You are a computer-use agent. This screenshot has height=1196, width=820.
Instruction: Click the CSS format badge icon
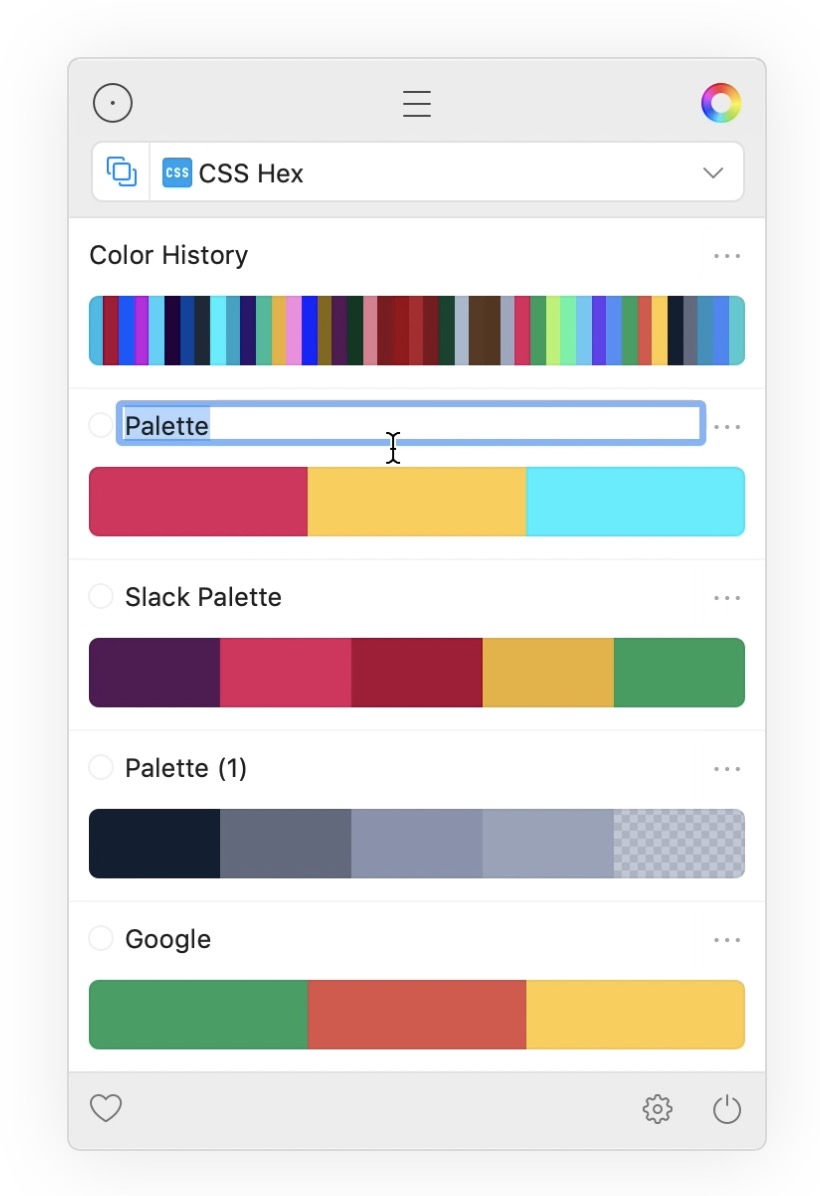click(177, 172)
